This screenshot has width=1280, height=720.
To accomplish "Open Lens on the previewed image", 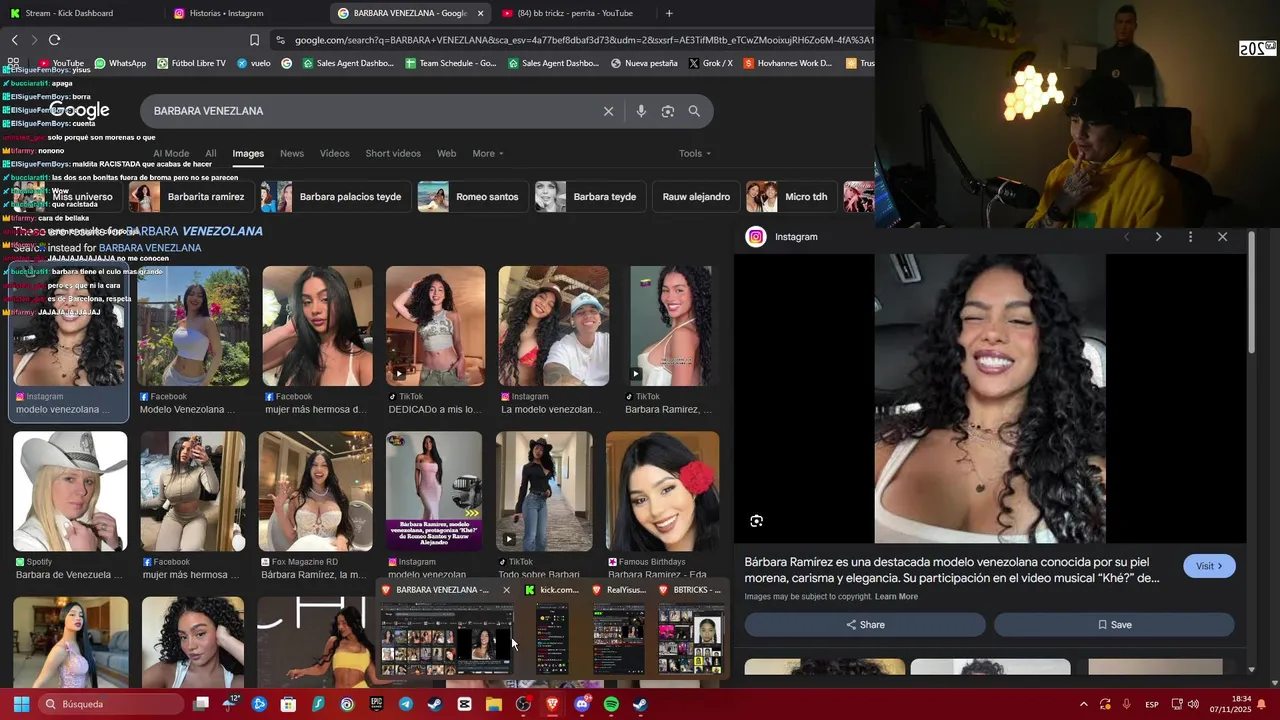I will (x=757, y=521).
